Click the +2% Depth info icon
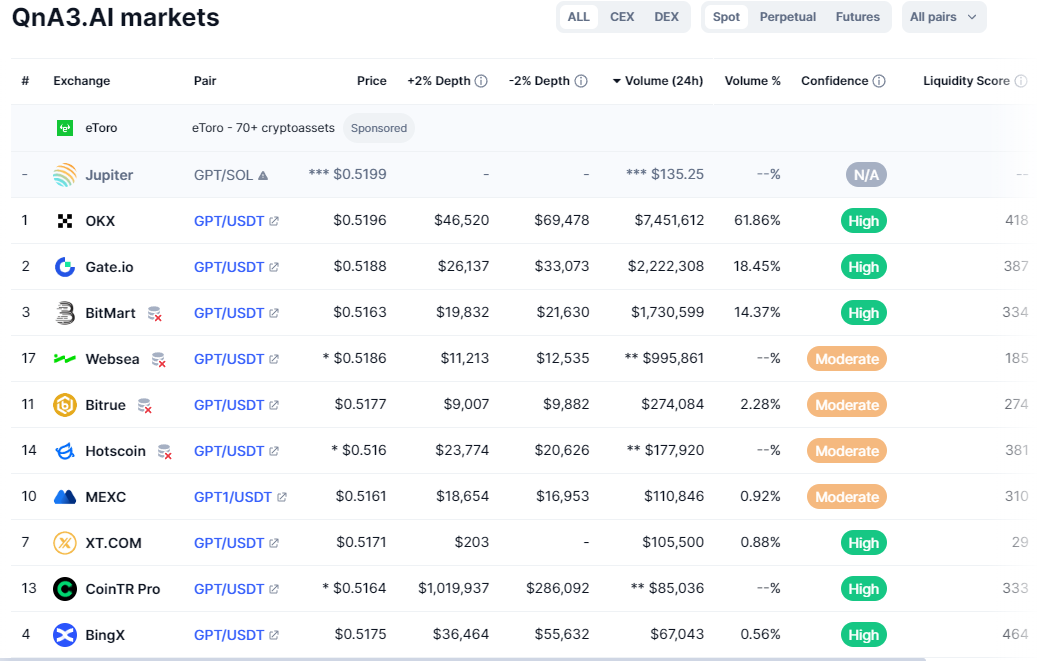The width and height of the screenshot is (1037, 661). [x=481, y=81]
